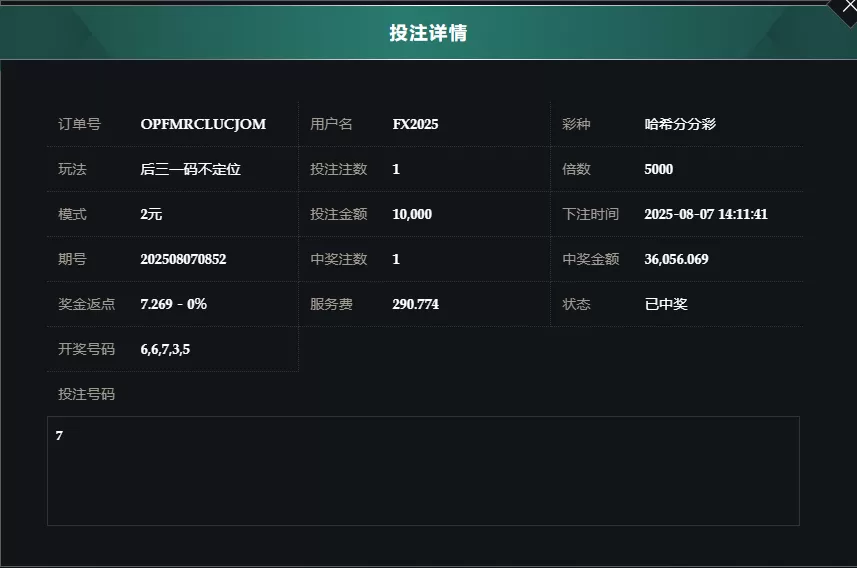Click the 投注号码 label
Viewport: 857px width, 568px height.
click(x=86, y=394)
